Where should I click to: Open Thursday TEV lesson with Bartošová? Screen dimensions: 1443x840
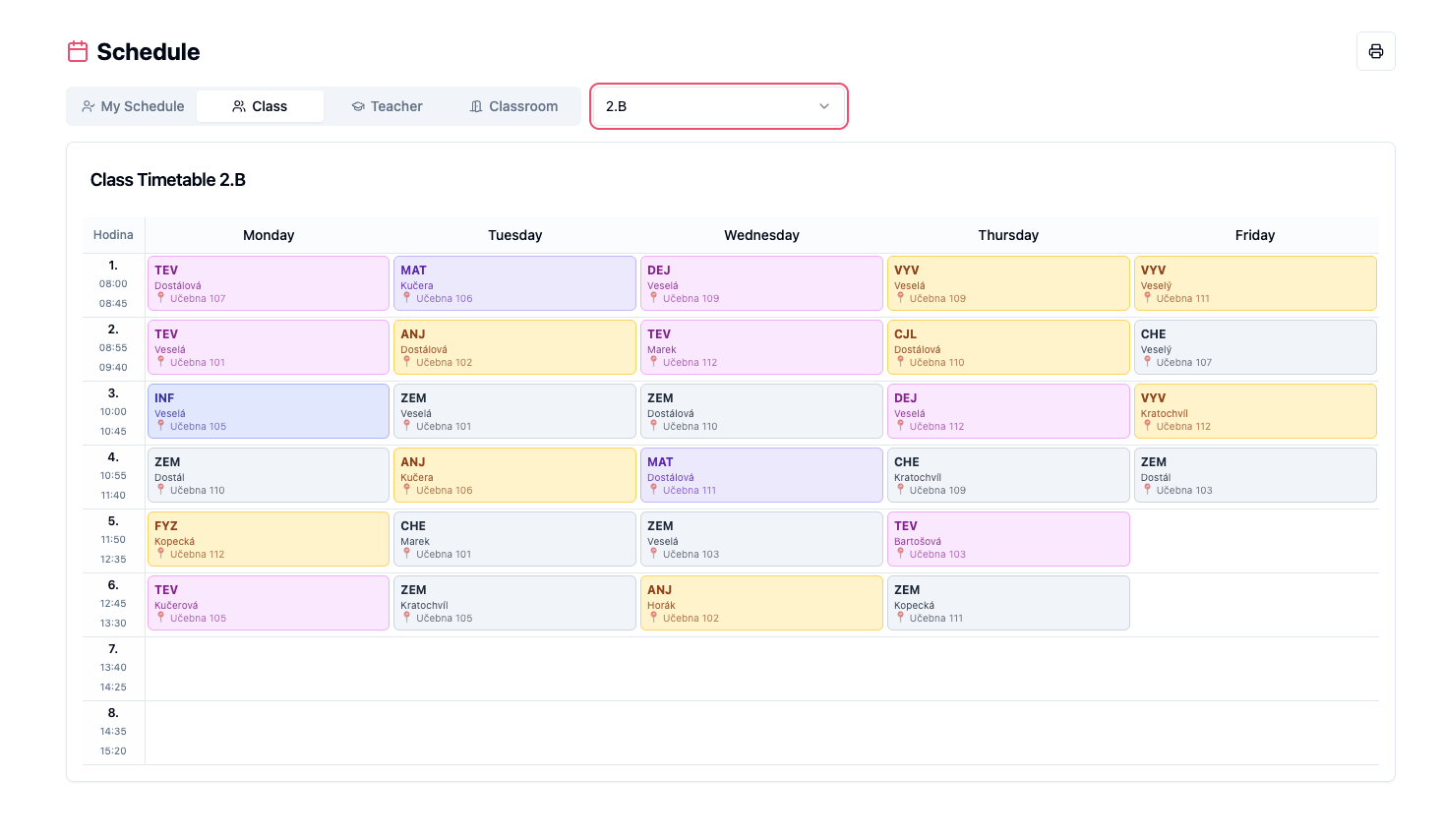[1008, 539]
